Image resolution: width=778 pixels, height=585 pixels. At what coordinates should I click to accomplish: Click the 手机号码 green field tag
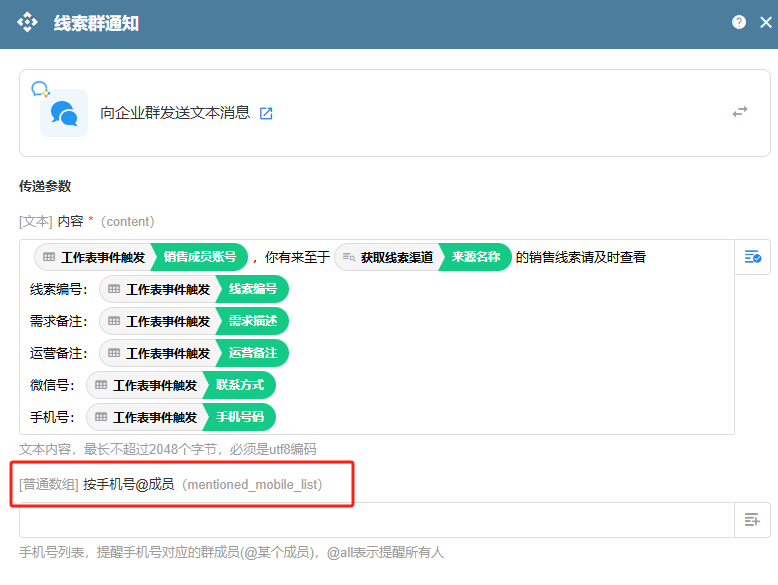click(x=240, y=417)
